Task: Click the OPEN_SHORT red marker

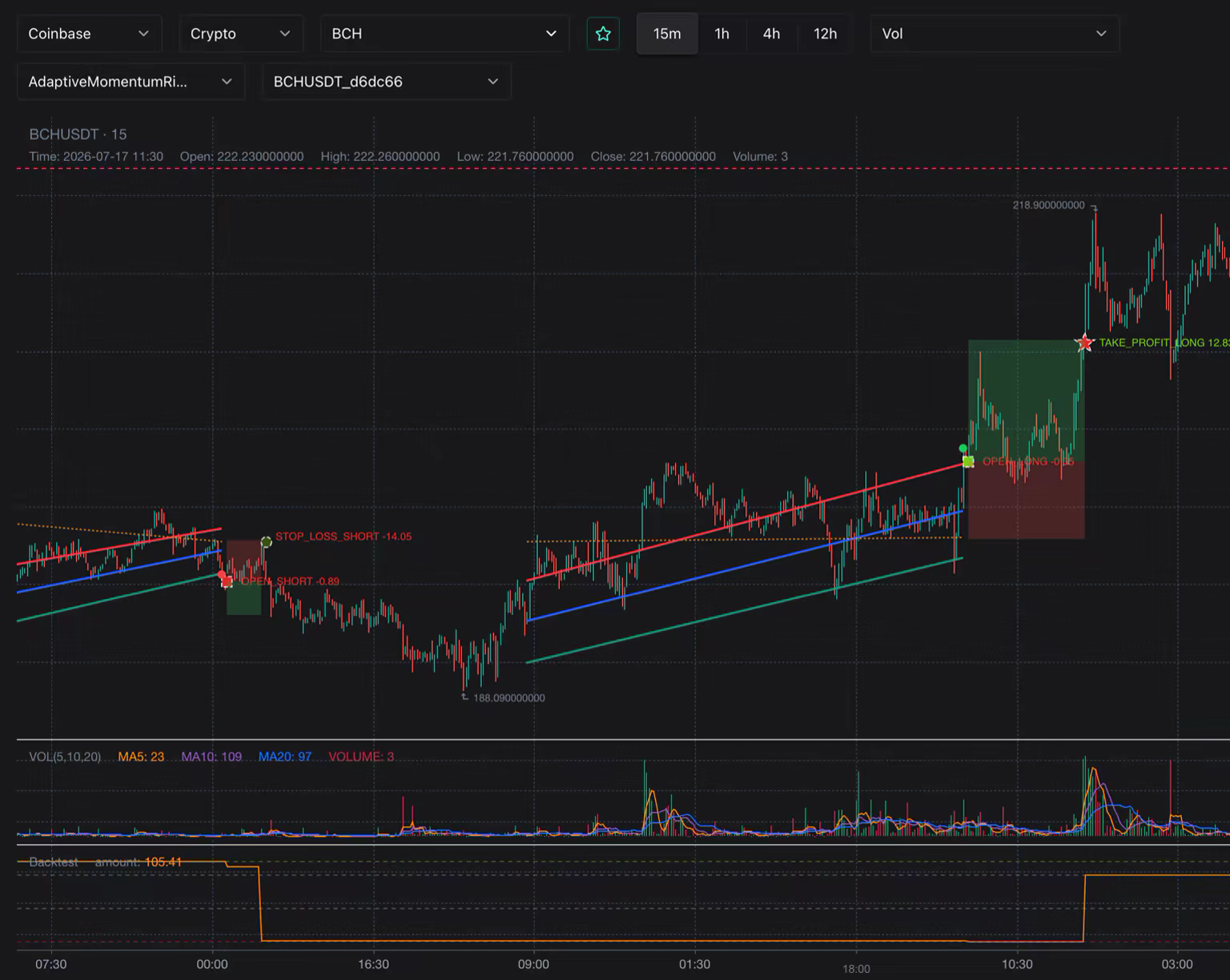Action: (227, 581)
